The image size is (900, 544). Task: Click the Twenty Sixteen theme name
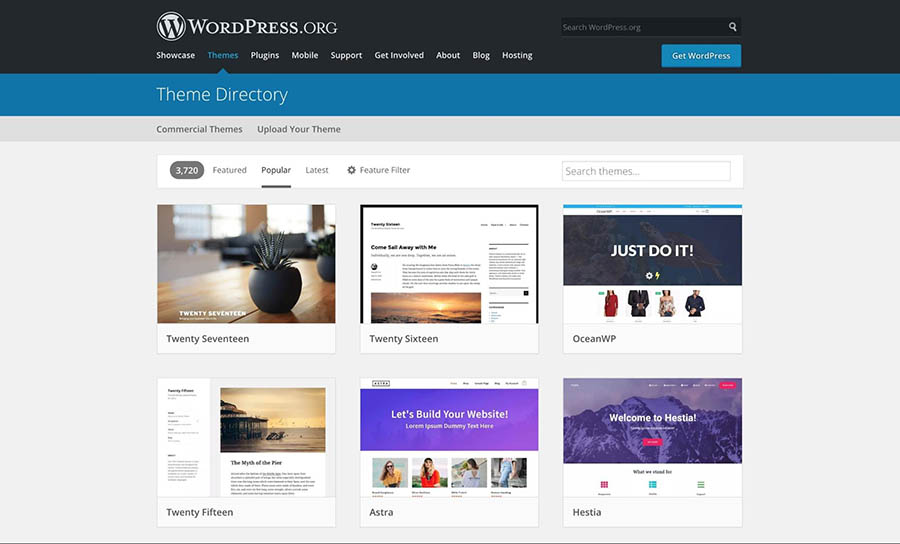pos(404,339)
